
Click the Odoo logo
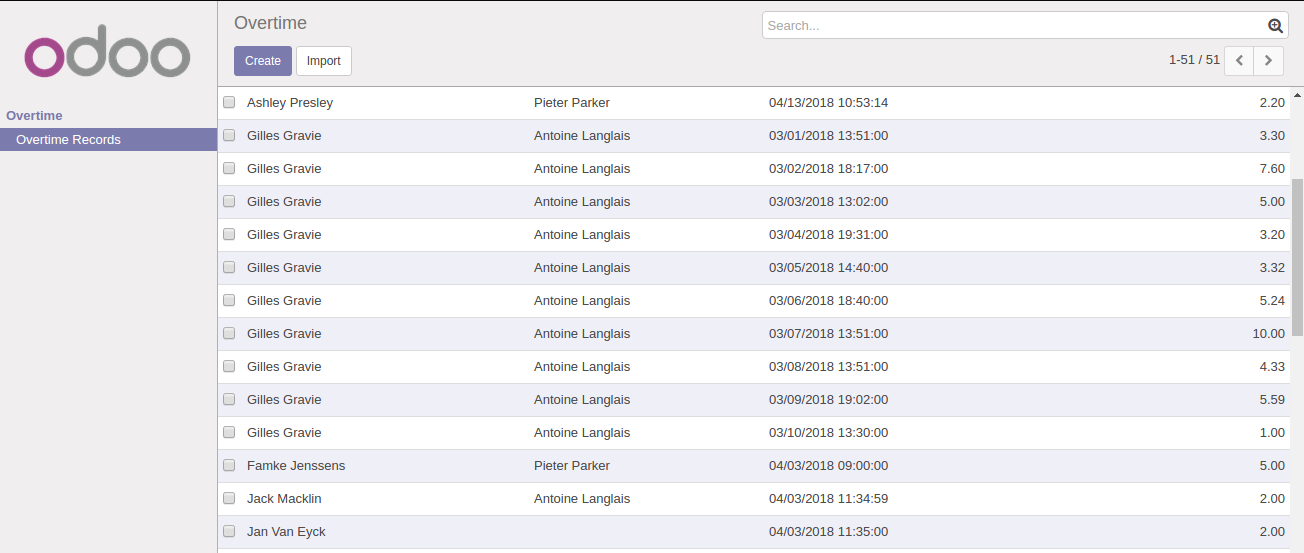[107, 57]
